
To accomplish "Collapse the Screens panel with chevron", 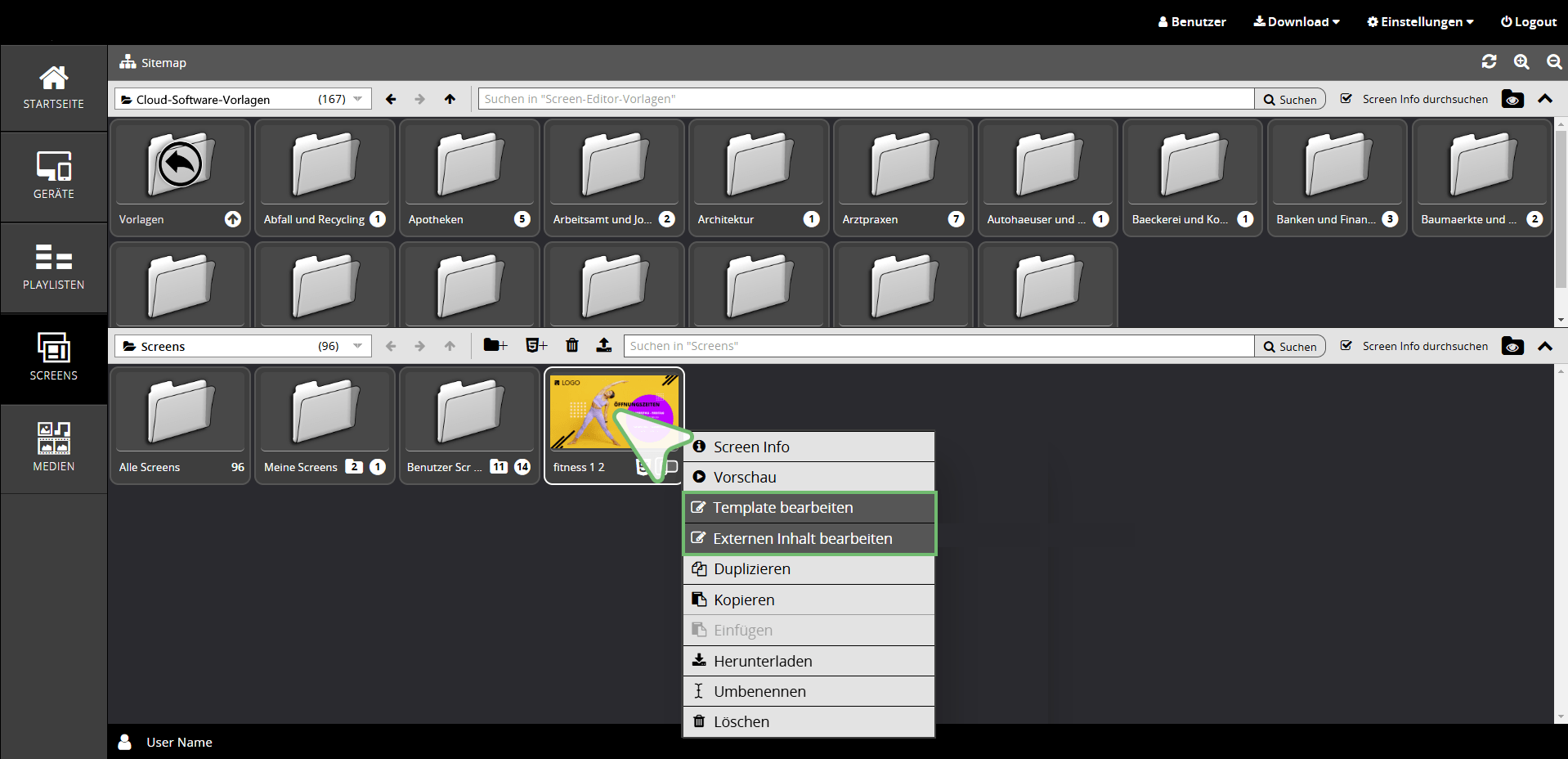I will [1544, 346].
